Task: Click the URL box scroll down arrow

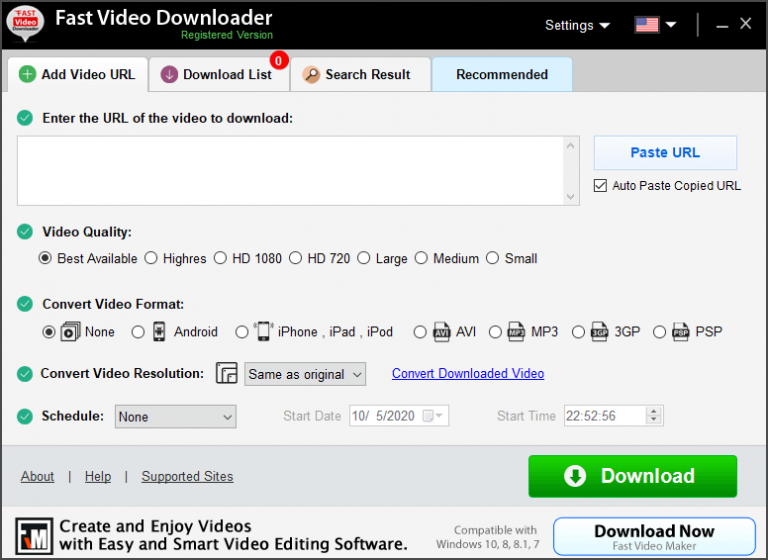Action: click(570, 196)
